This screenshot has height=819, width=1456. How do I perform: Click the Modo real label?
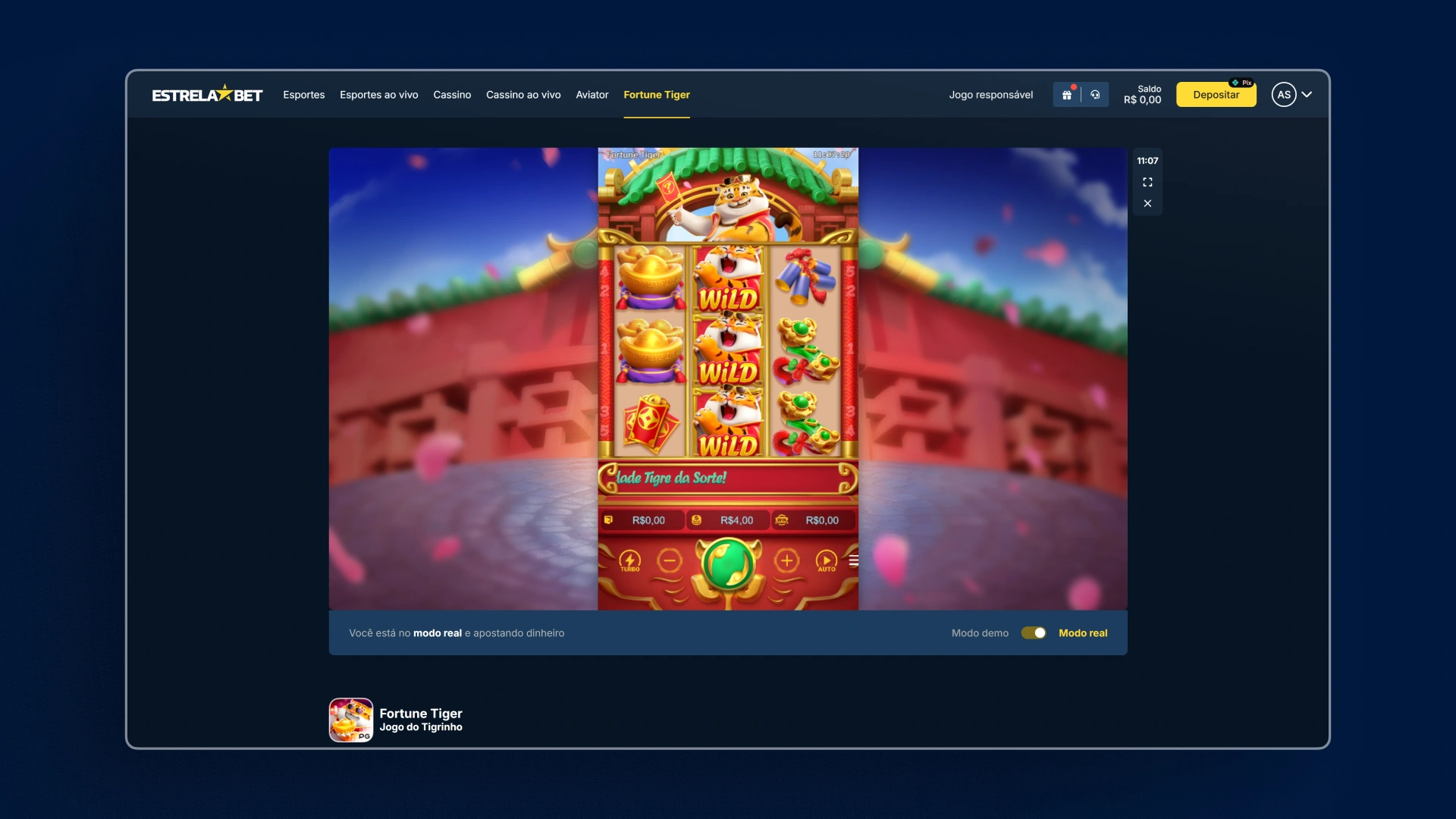point(1083,633)
